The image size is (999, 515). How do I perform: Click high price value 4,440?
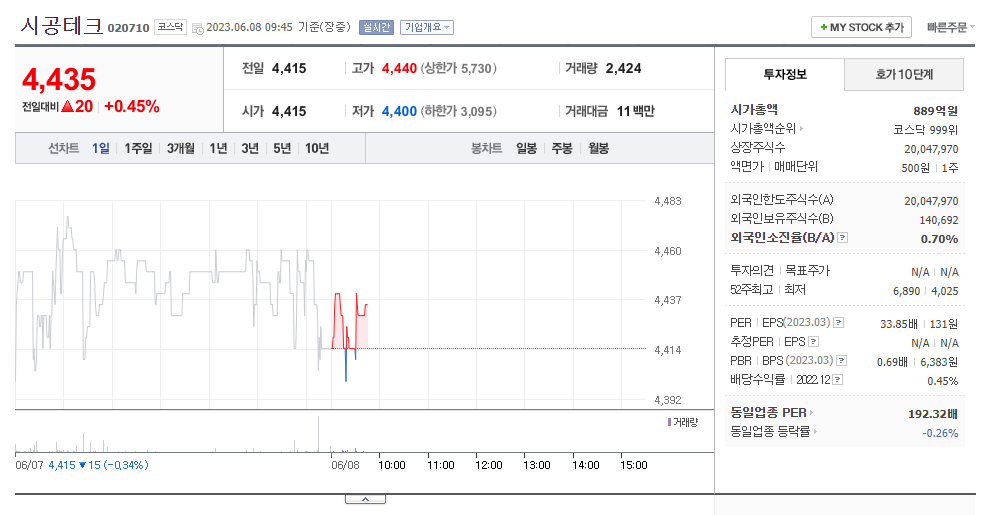pos(399,68)
